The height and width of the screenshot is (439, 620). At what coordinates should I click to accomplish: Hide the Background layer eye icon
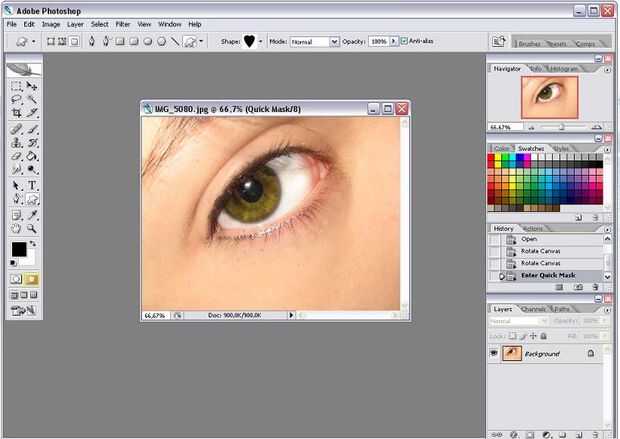(x=493, y=353)
